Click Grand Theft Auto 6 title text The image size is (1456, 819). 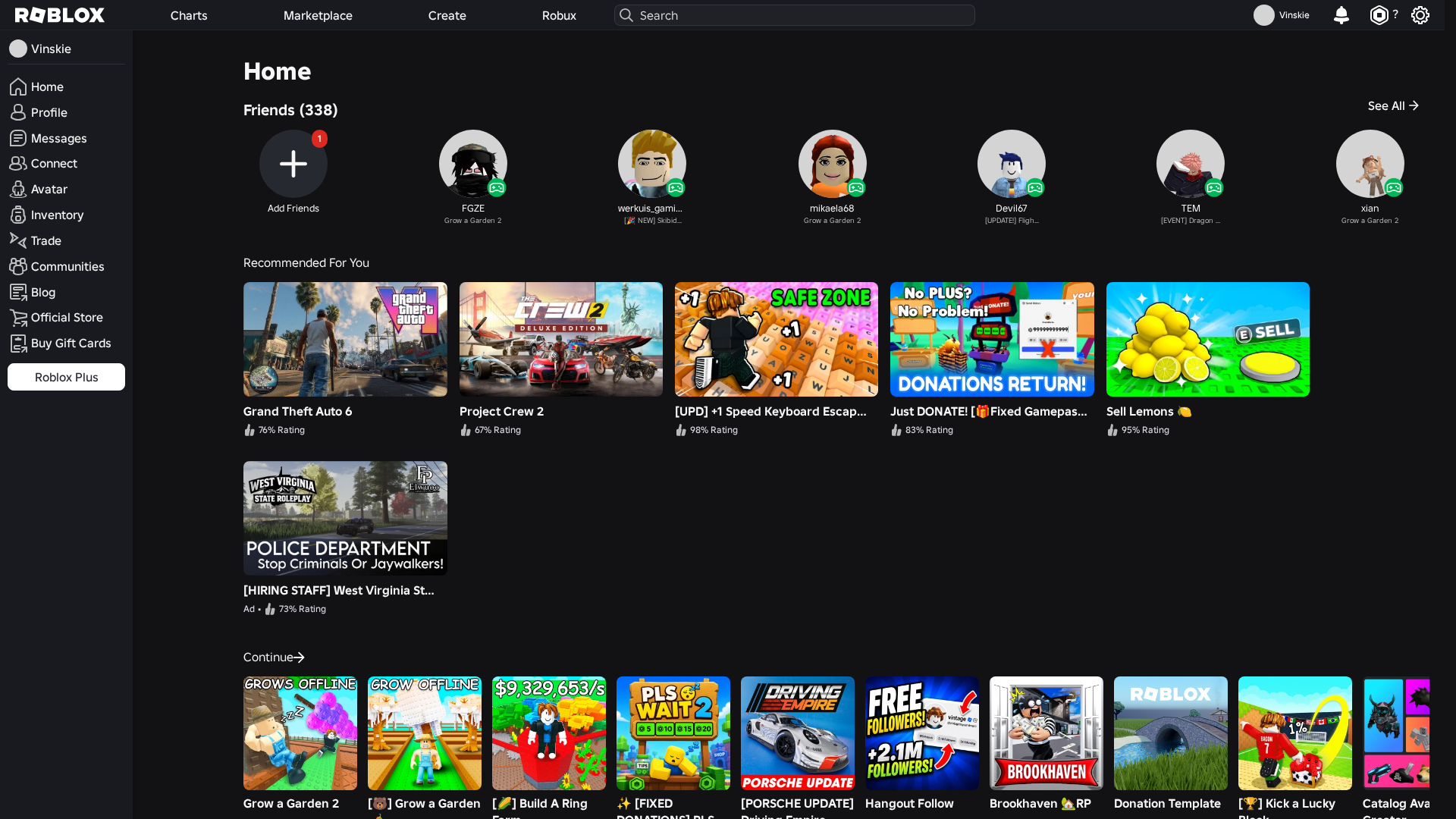[297, 411]
